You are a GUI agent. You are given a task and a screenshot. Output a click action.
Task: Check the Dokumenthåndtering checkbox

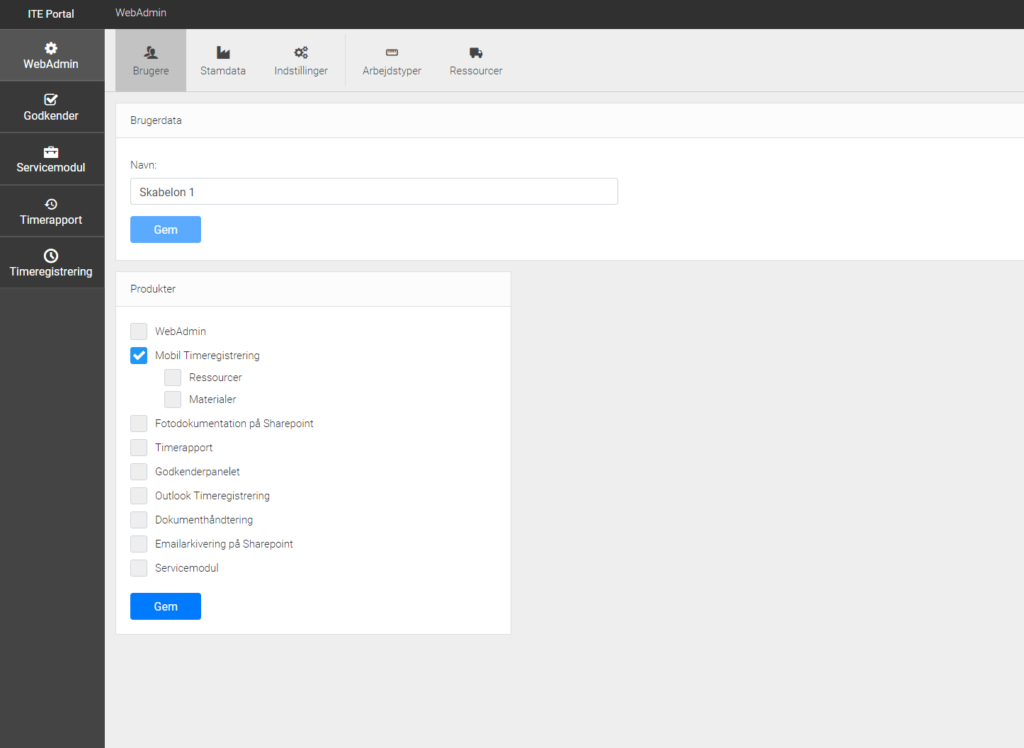coord(138,520)
